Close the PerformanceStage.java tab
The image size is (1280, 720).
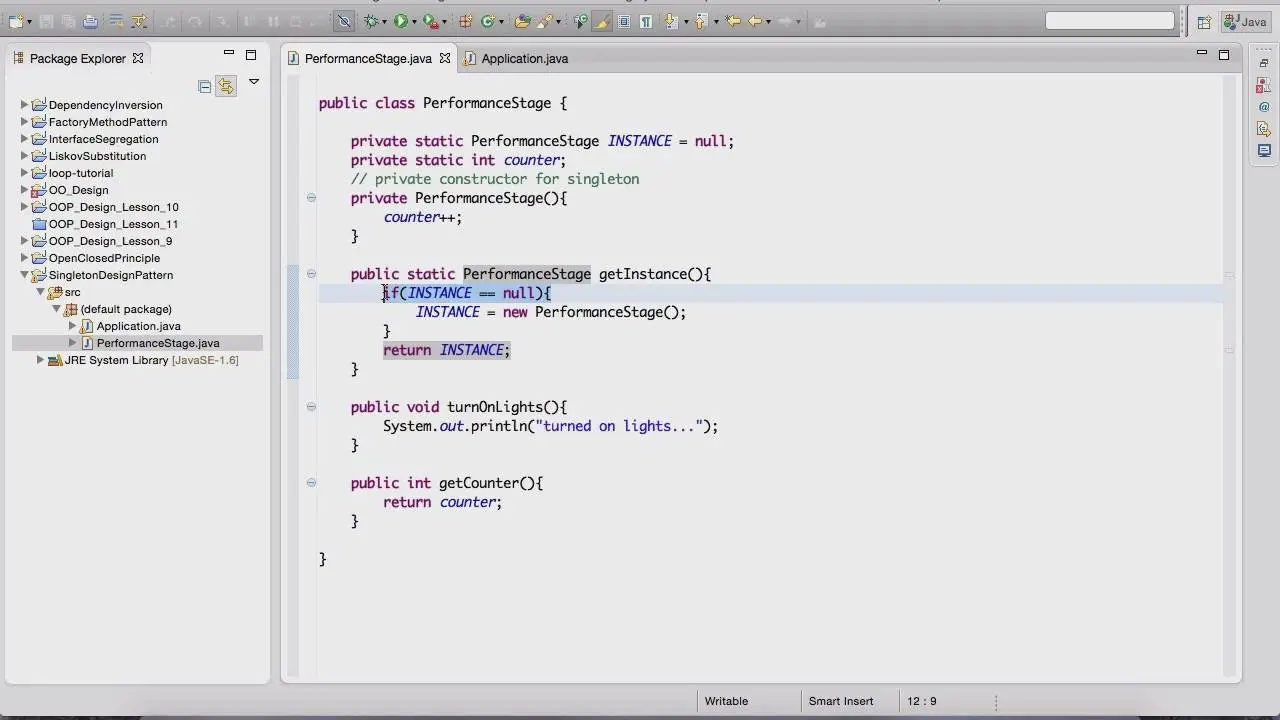445,58
